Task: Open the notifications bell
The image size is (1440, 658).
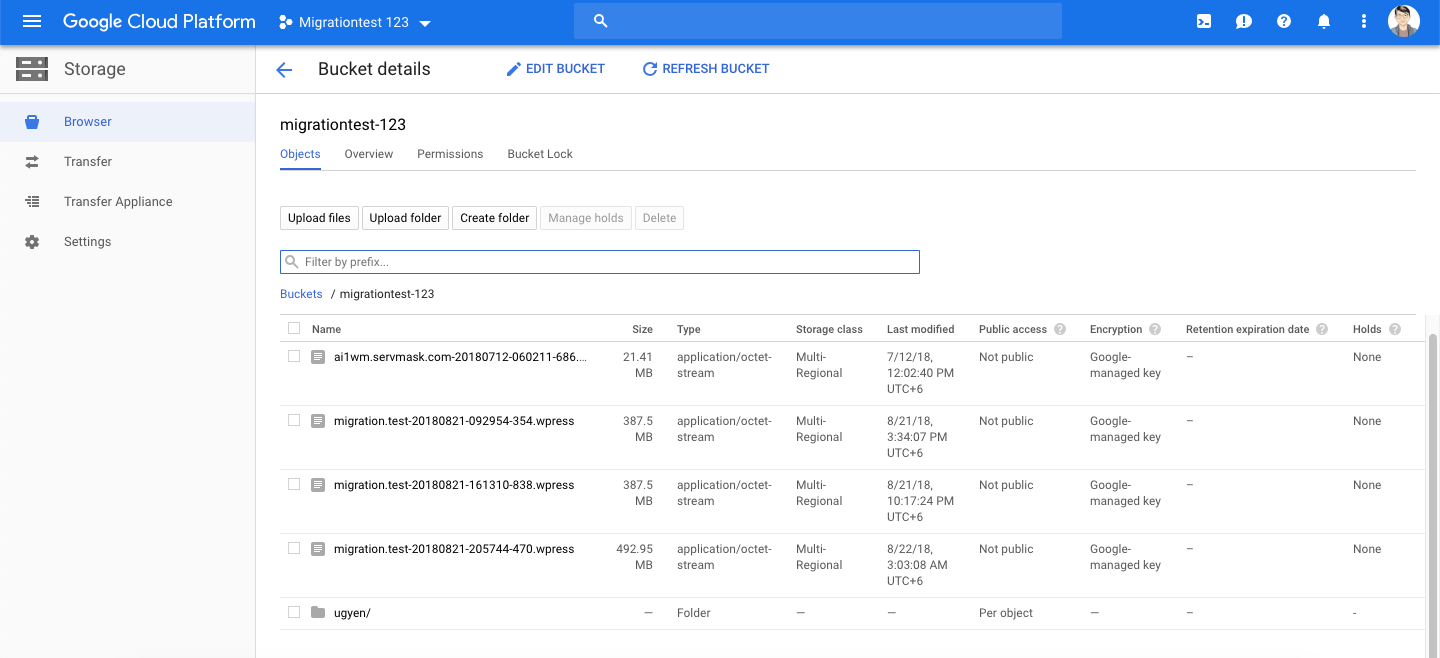Action: click(x=1324, y=22)
